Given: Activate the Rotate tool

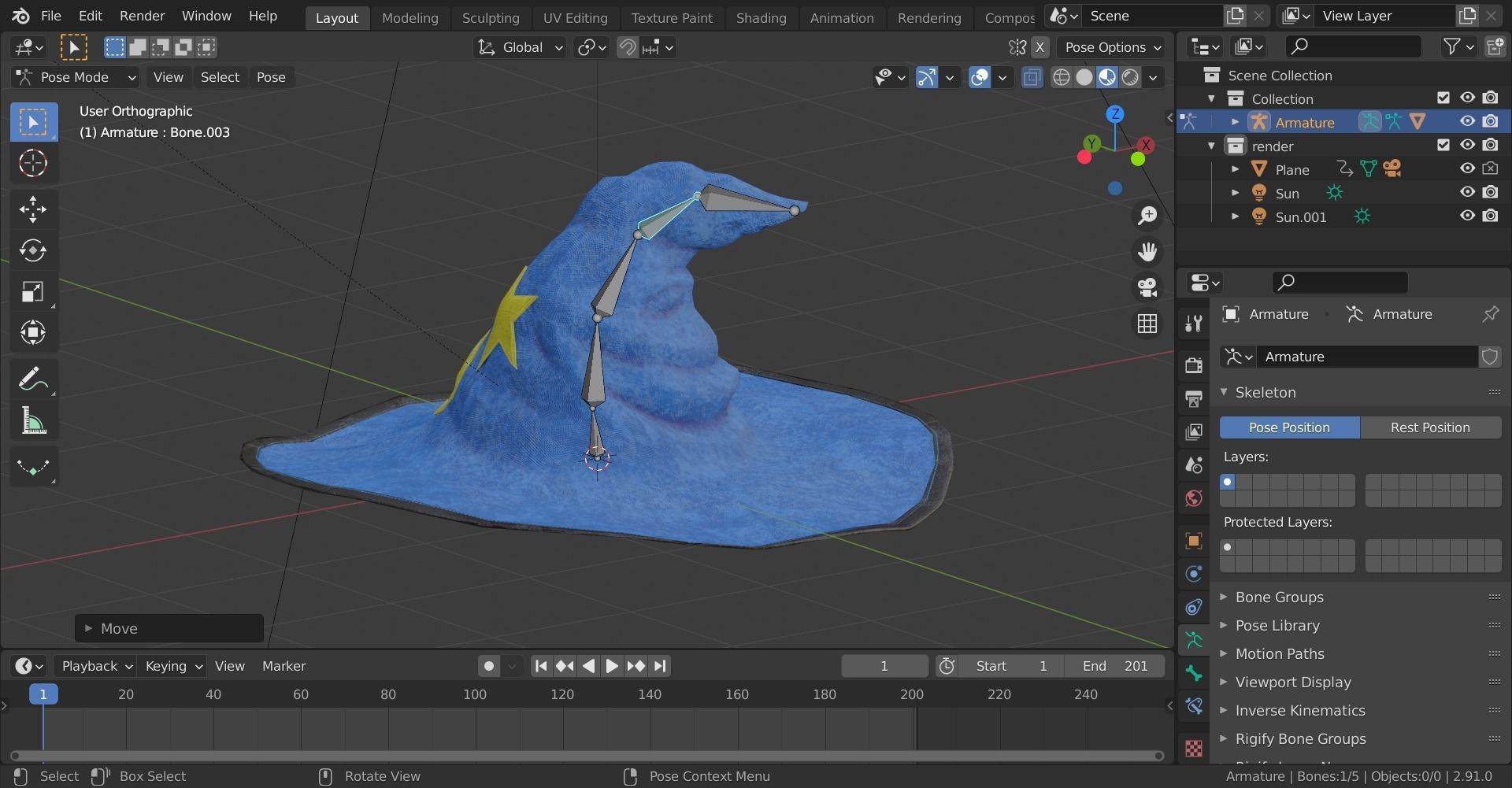Looking at the screenshot, I should pyautogui.click(x=33, y=250).
